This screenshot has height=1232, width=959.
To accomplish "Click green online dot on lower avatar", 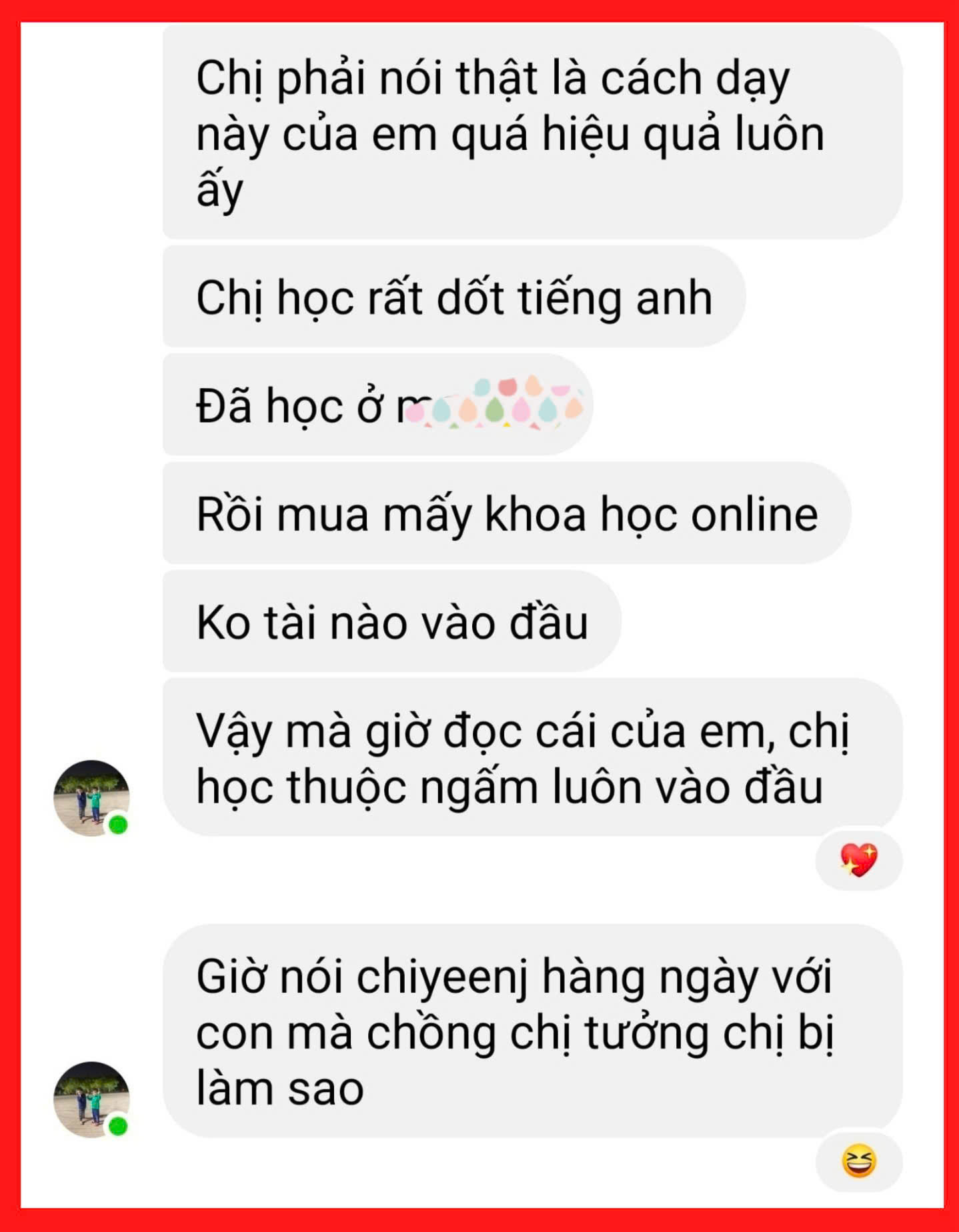I will (118, 1126).
